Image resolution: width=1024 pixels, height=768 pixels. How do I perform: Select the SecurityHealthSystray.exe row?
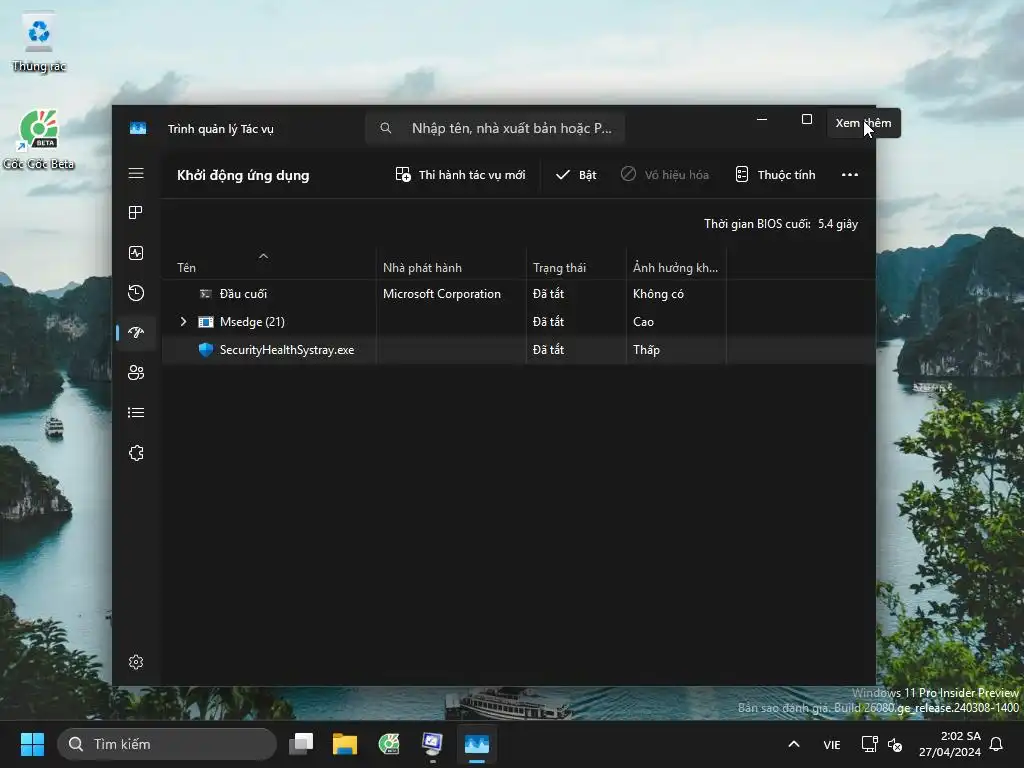pos(519,350)
